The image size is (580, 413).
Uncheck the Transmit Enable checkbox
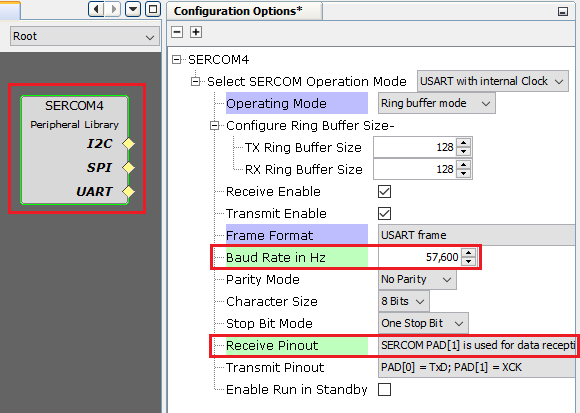tap(384, 213)
